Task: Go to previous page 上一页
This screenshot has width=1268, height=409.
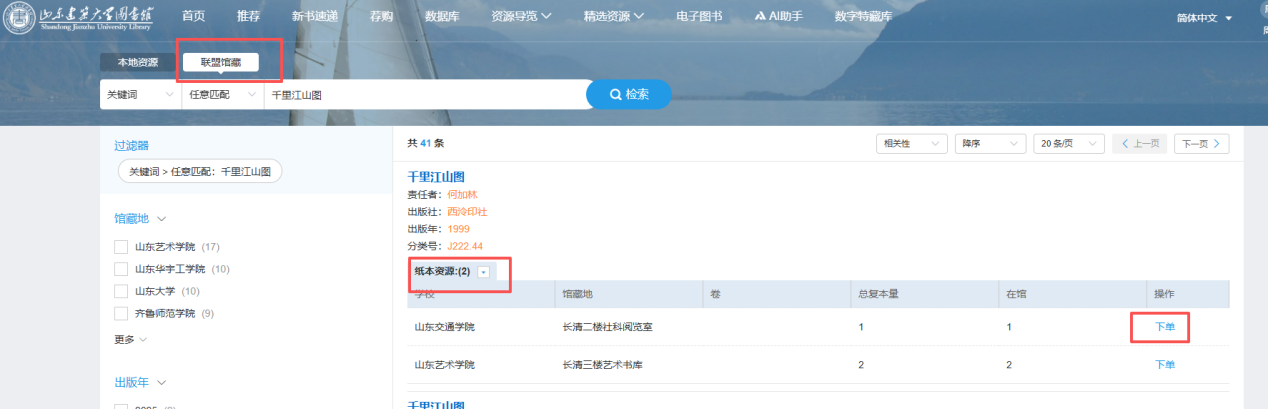Action: [x=1139, y=144]
